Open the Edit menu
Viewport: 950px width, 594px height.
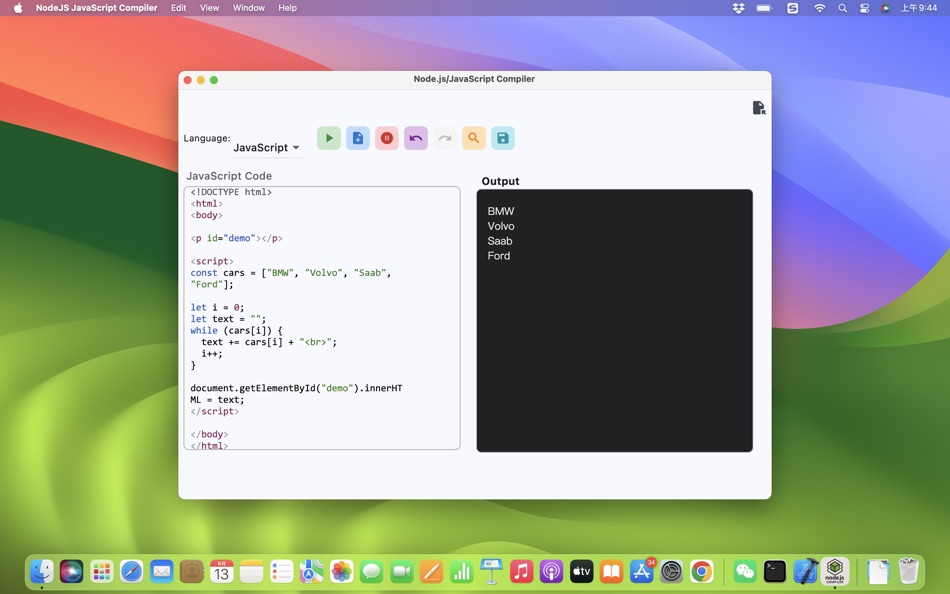178,8
